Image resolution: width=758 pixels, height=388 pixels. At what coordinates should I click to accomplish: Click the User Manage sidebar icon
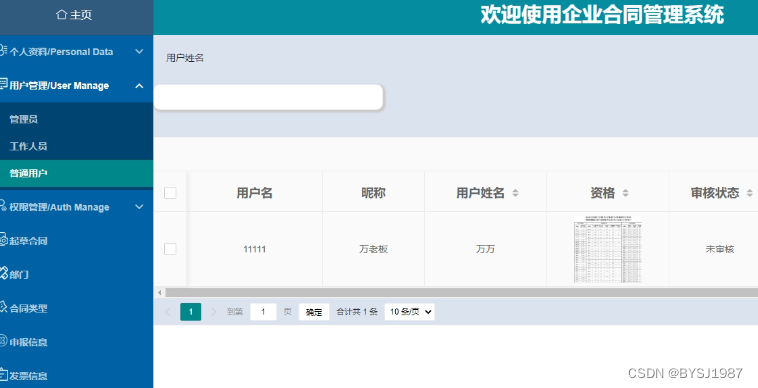tap(3, 84)
